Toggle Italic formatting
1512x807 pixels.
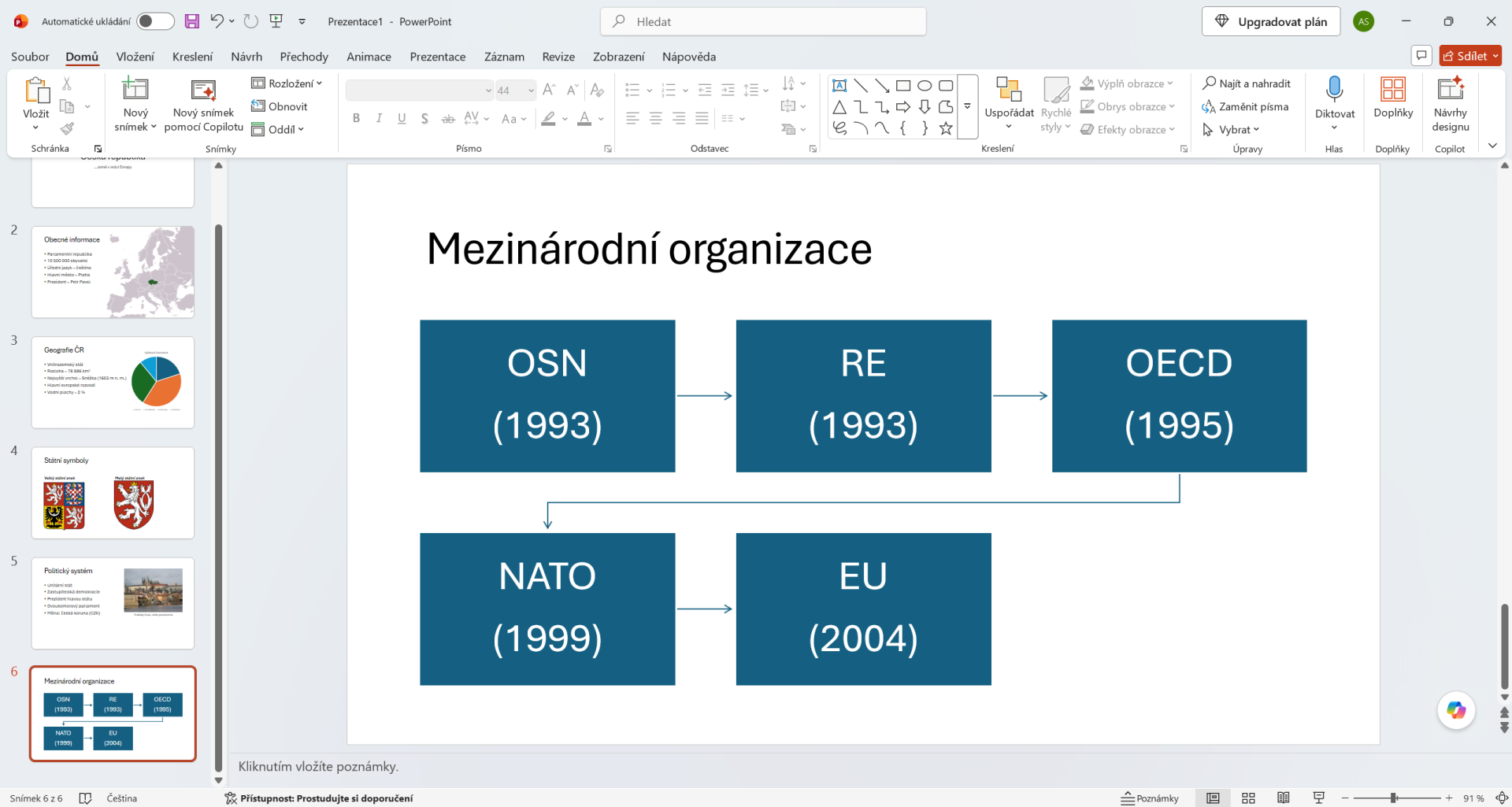click(x=379, y=118)
